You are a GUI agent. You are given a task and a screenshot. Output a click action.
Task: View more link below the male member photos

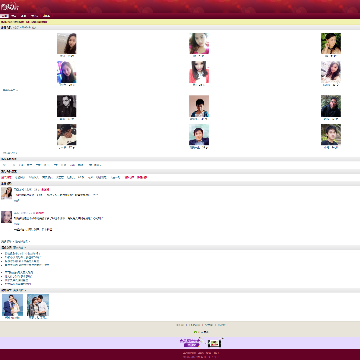tap(10, 153)
